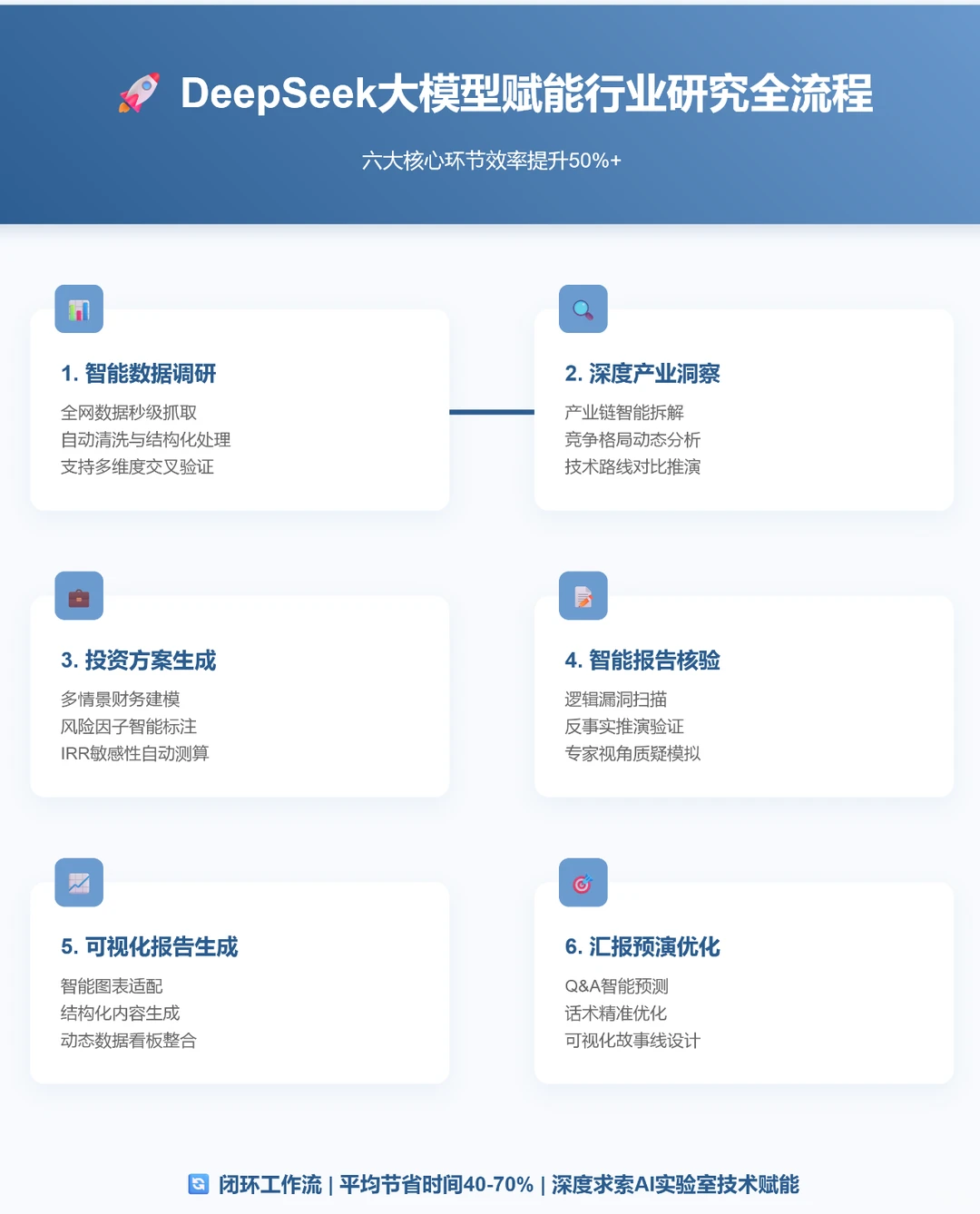Viewport: 980px width, 1214px height.
Task: Click the rocket icon beside the DeepSeek title
Action: (x=139, y=93)
